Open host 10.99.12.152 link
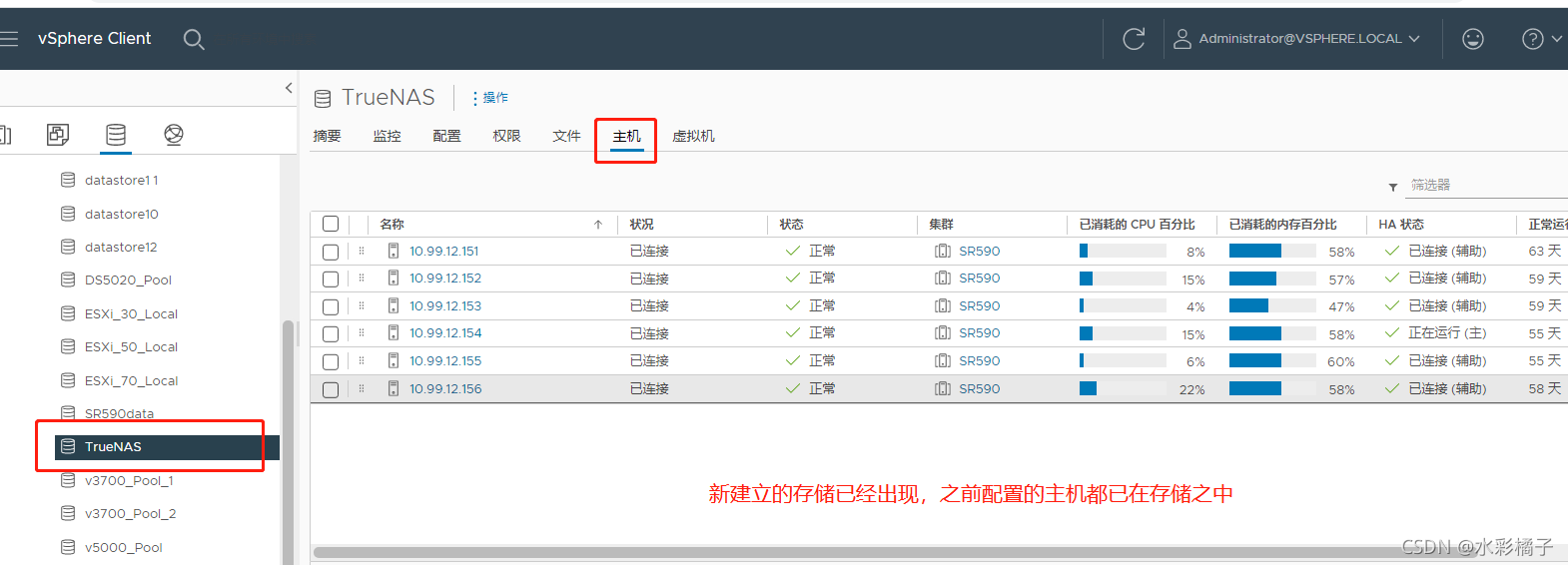This screenshot has width=1568, height=565. [x=445, y=279]
